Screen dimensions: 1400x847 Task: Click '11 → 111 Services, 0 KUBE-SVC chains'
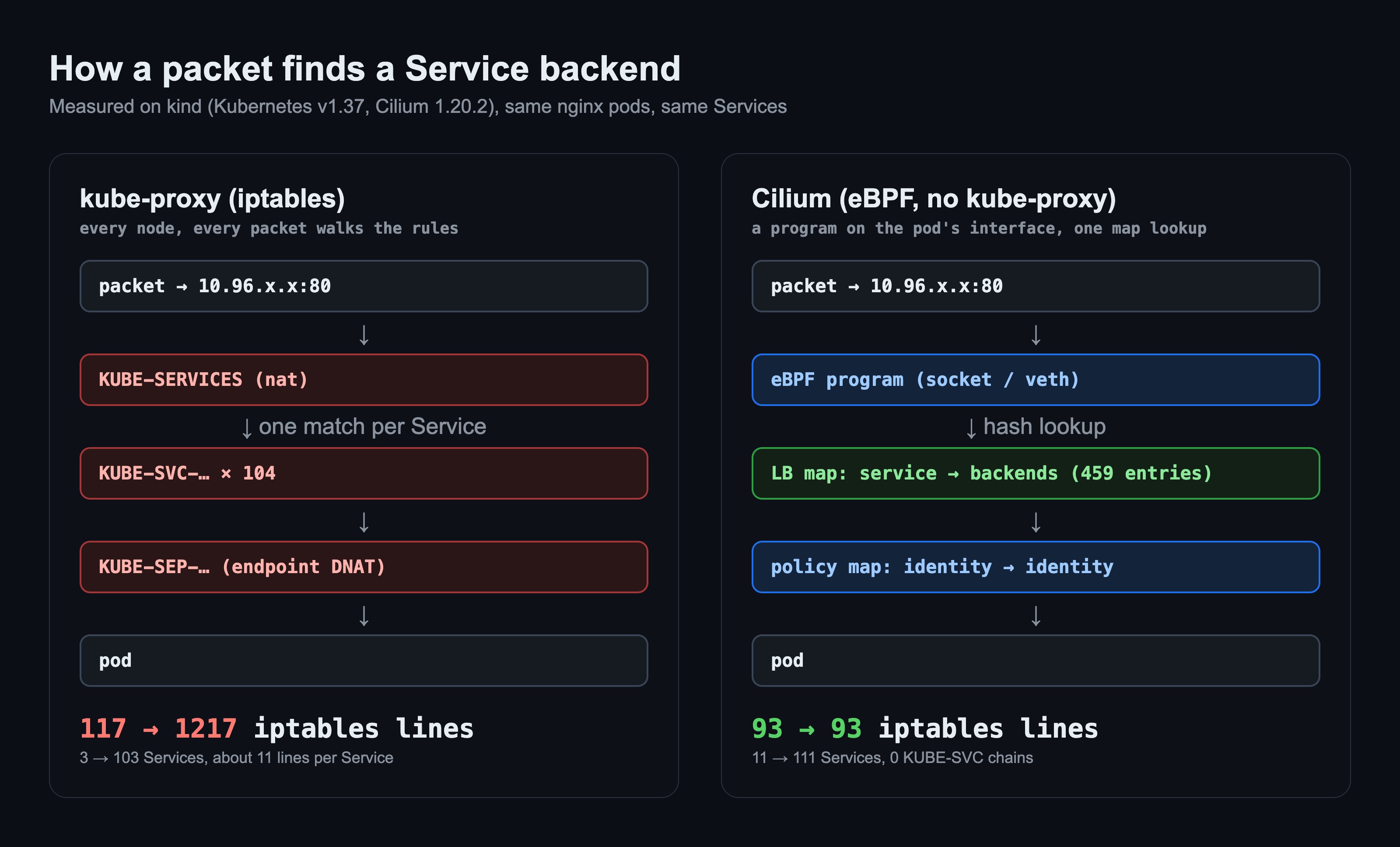(x=892, y=757)
